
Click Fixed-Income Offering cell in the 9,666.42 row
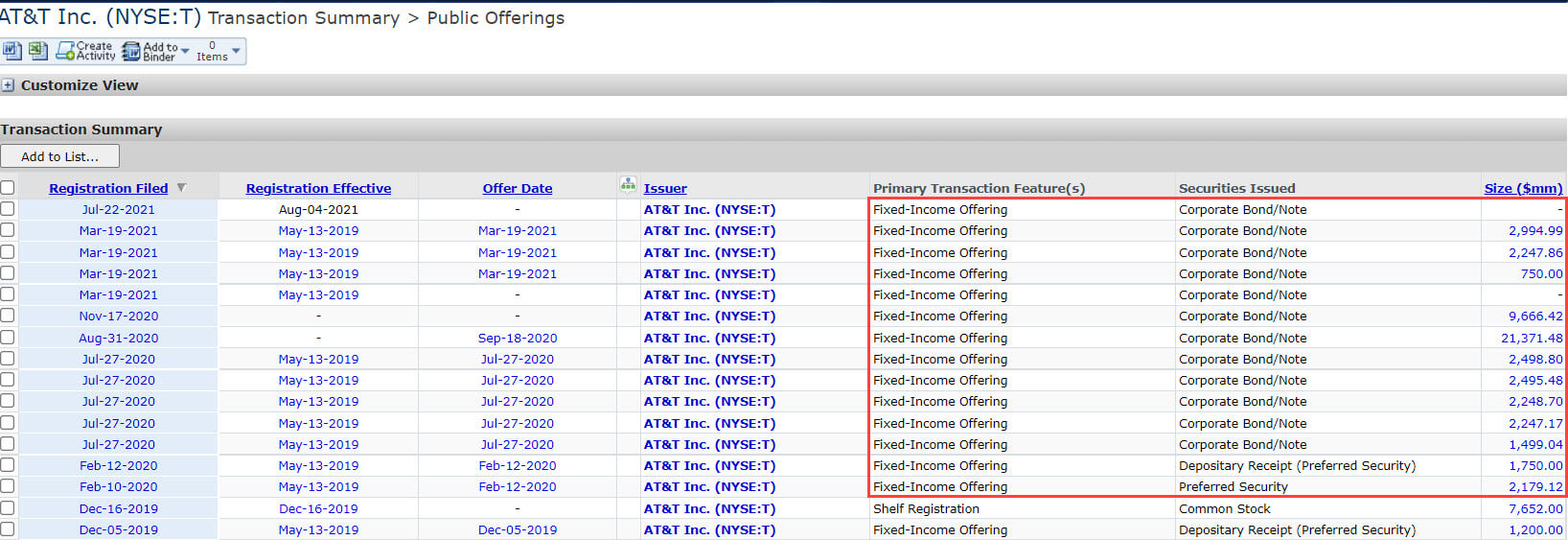pyautogui.click(x=940, y=316)
